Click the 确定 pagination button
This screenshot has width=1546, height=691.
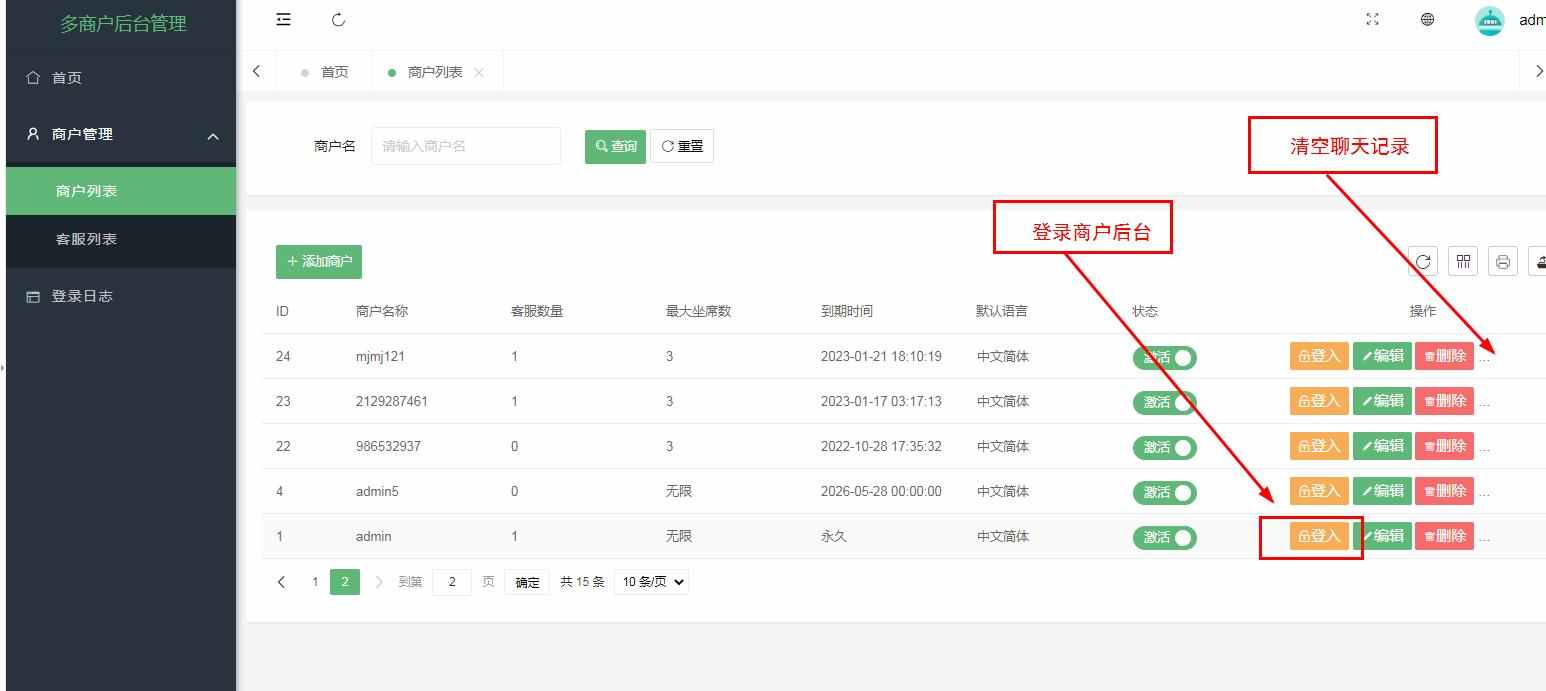[527, 582]
